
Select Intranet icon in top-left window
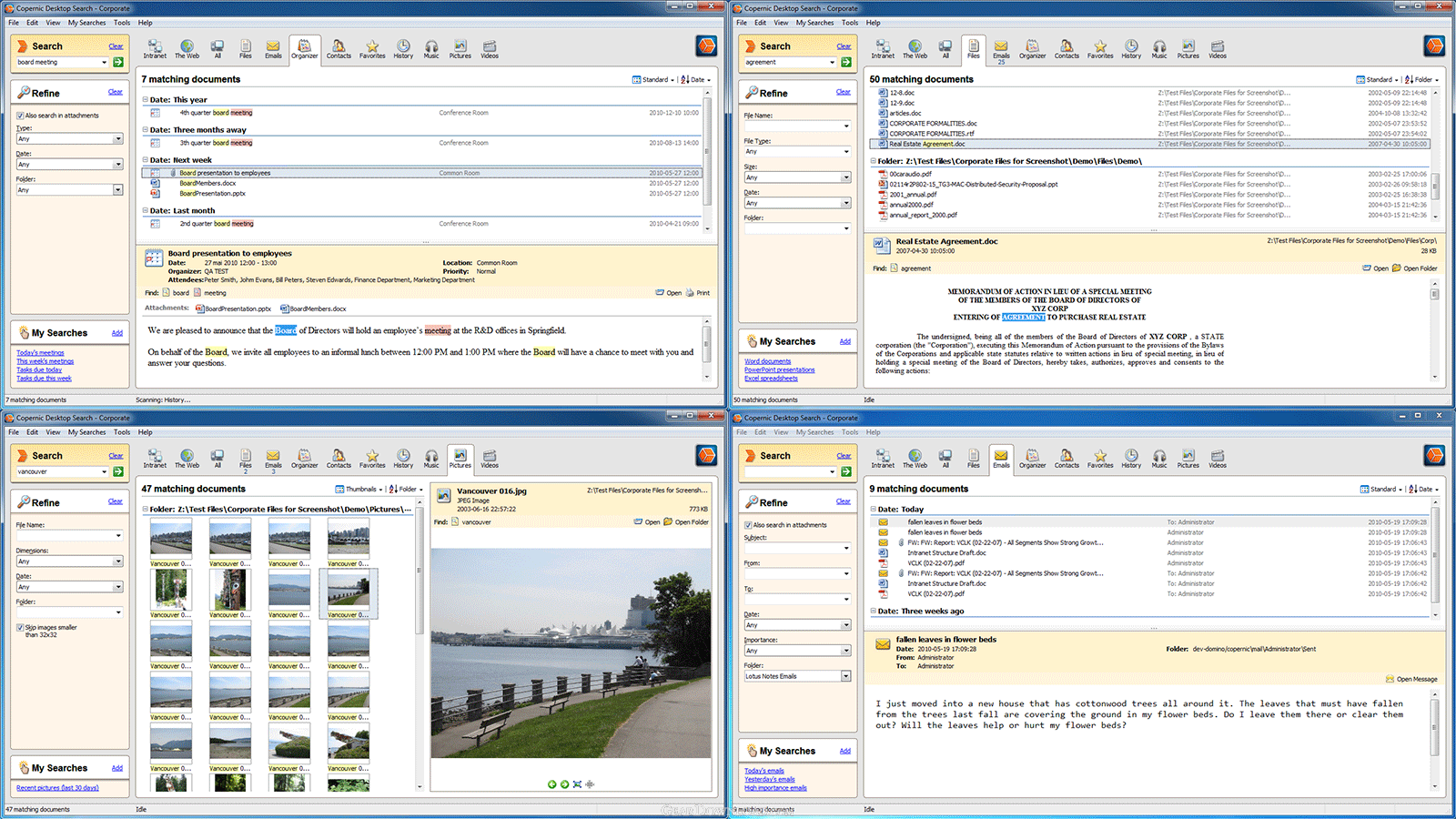(x=155, y=48)
